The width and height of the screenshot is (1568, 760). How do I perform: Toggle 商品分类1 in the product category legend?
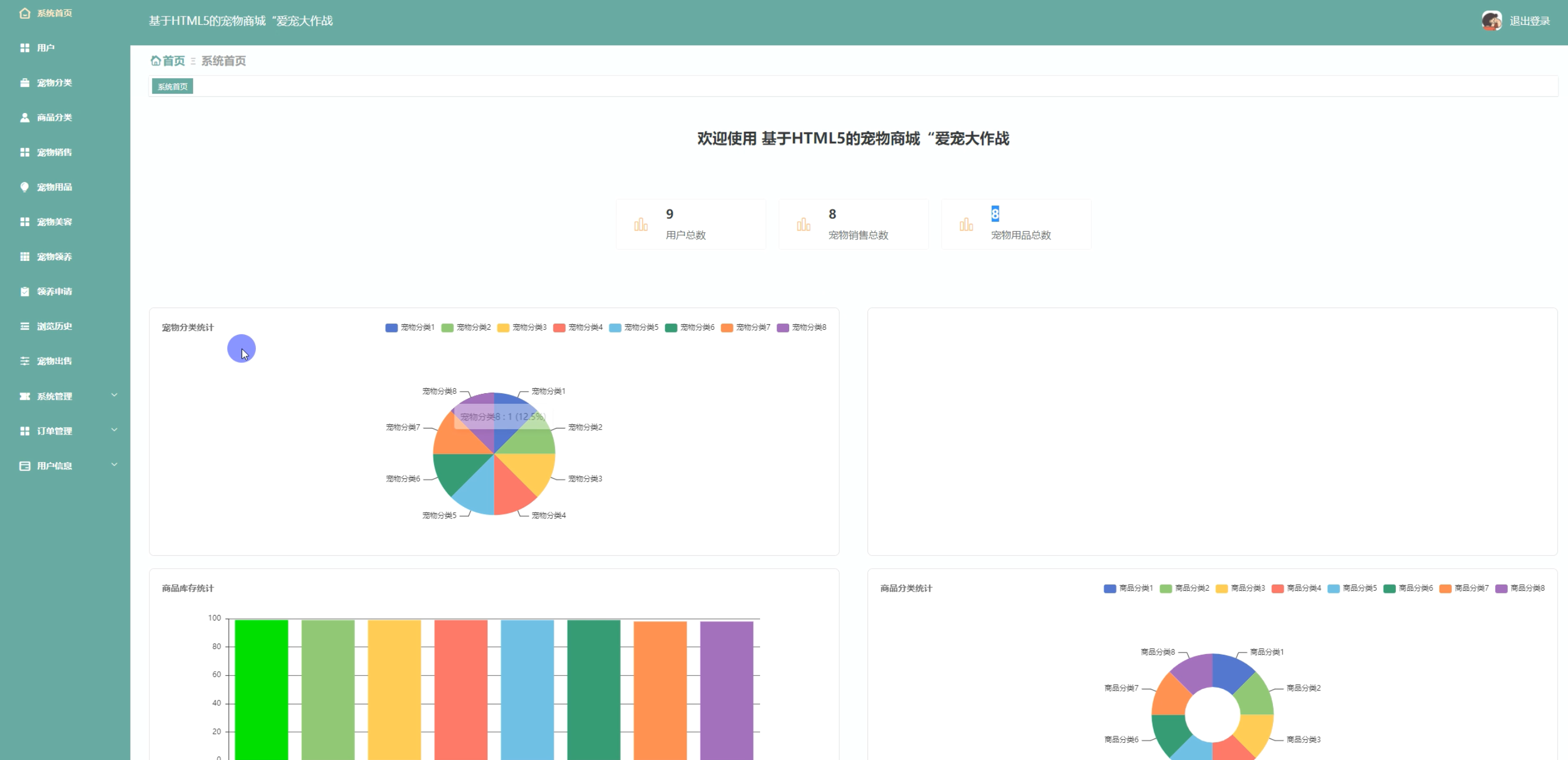tap(1128, 588)
